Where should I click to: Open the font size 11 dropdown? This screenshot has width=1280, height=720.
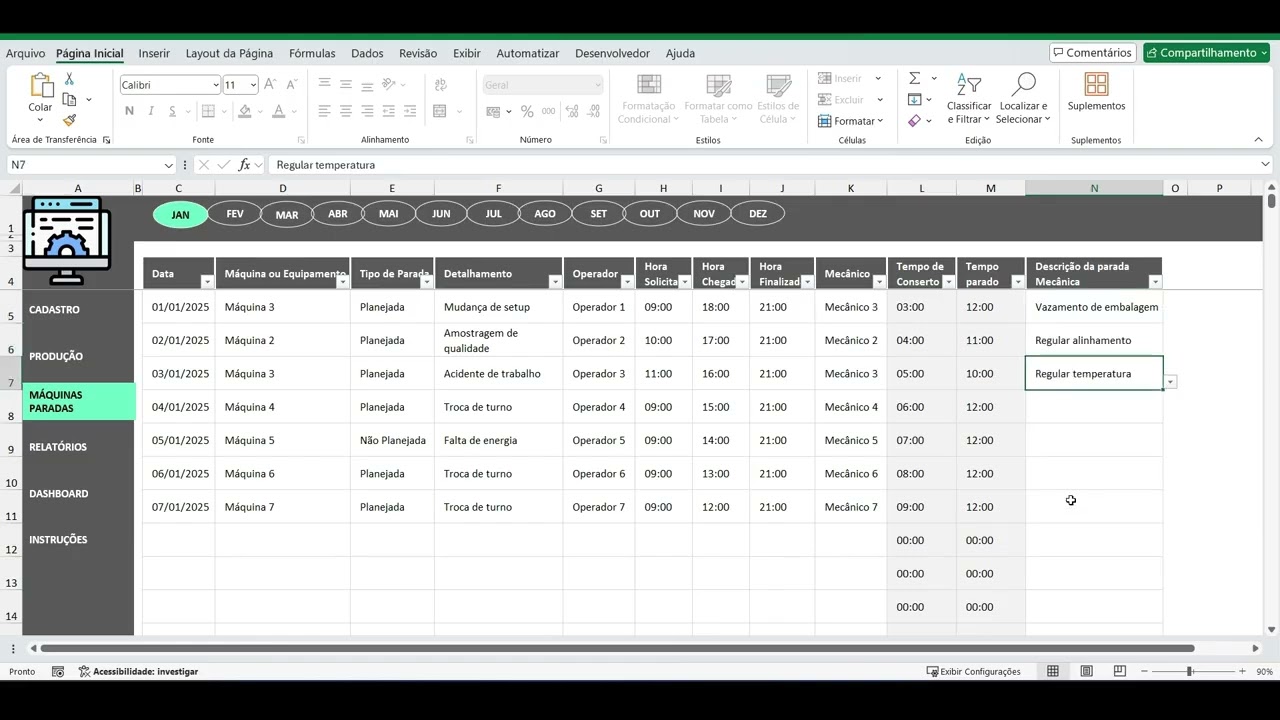(253, 85)
